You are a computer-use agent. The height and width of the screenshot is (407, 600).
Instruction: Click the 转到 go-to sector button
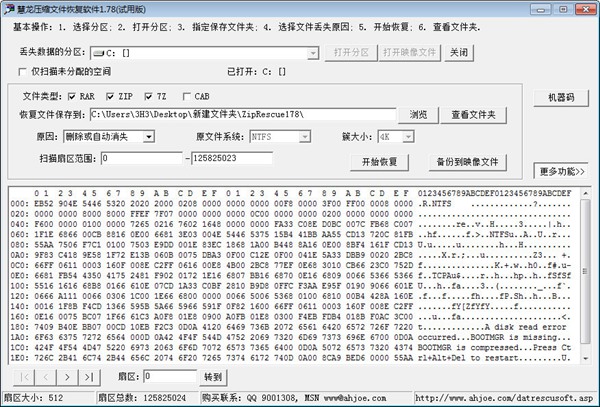(213, 378)
